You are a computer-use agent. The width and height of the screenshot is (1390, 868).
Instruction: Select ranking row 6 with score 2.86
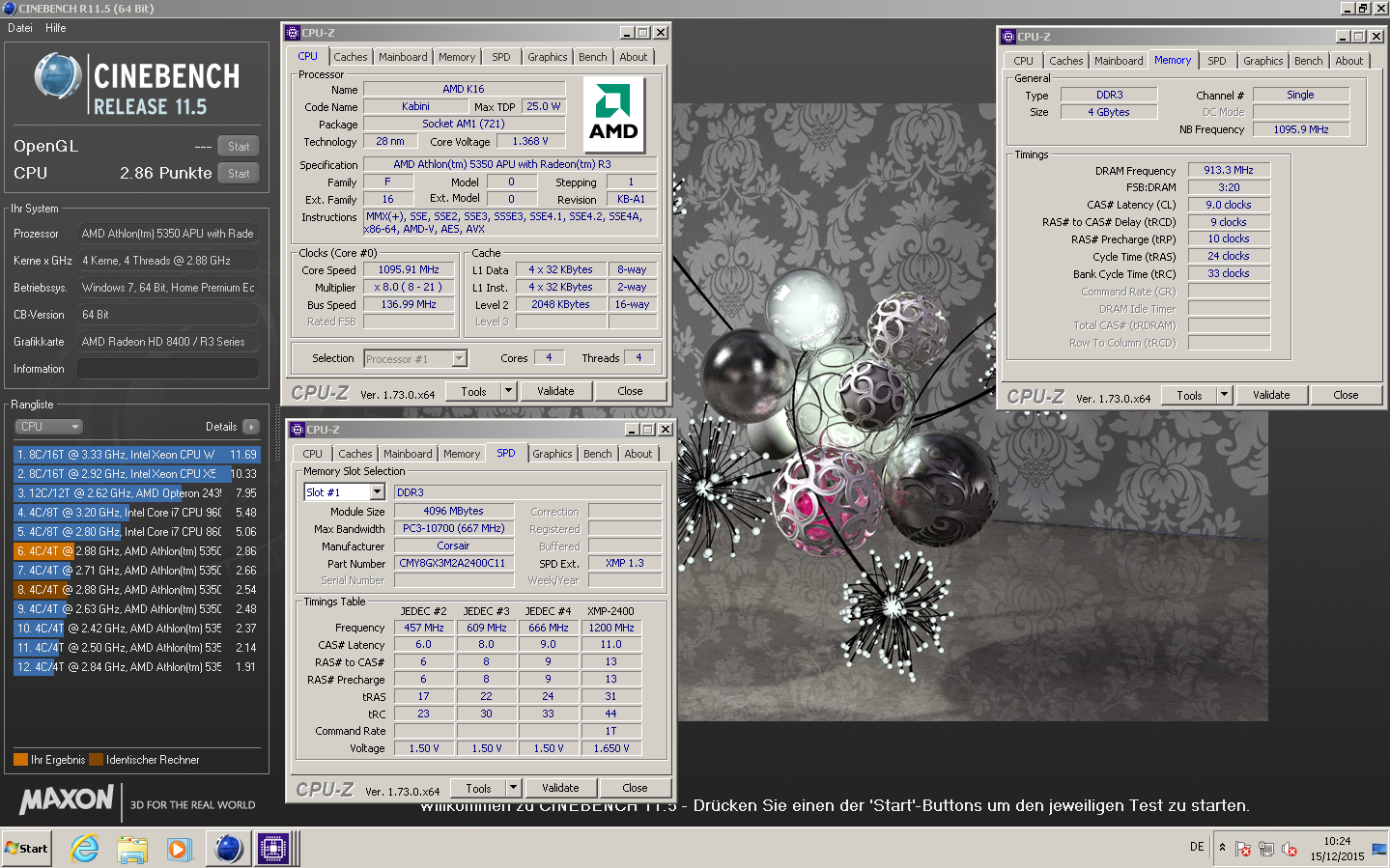pos(136,550)
